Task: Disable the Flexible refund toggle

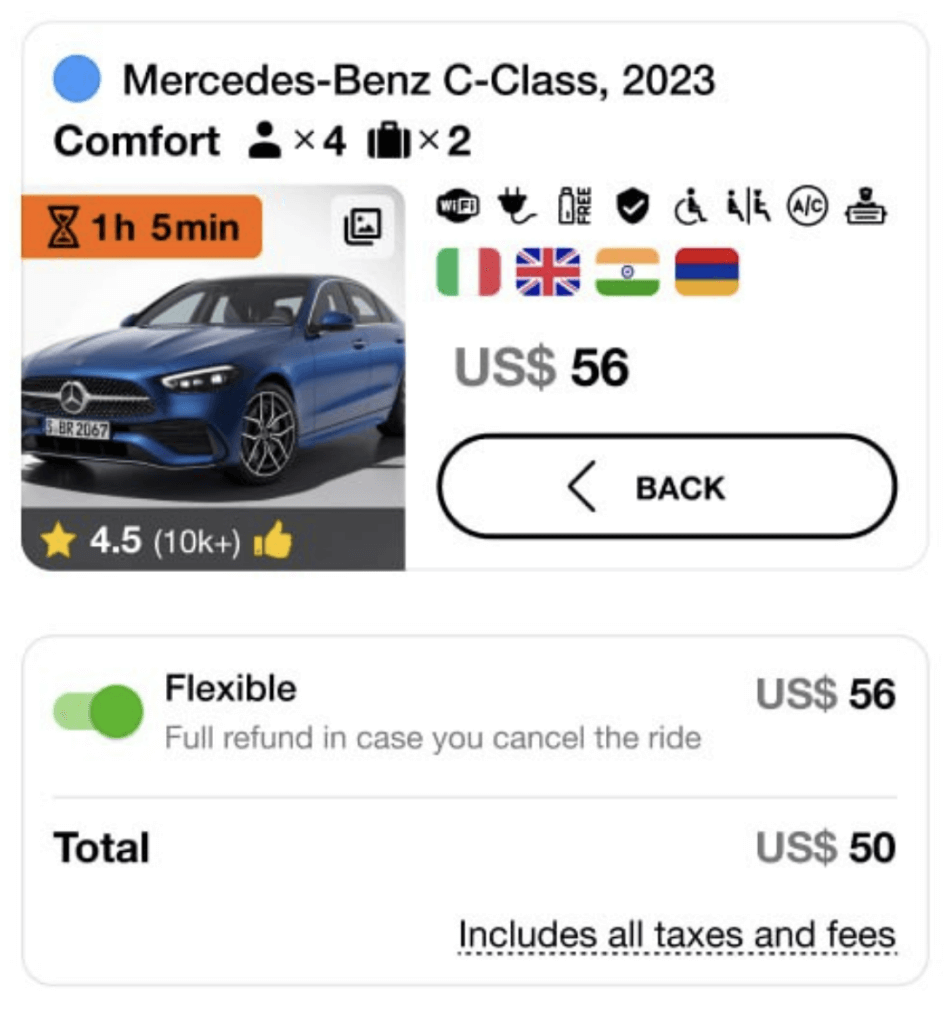Action: 98,711
